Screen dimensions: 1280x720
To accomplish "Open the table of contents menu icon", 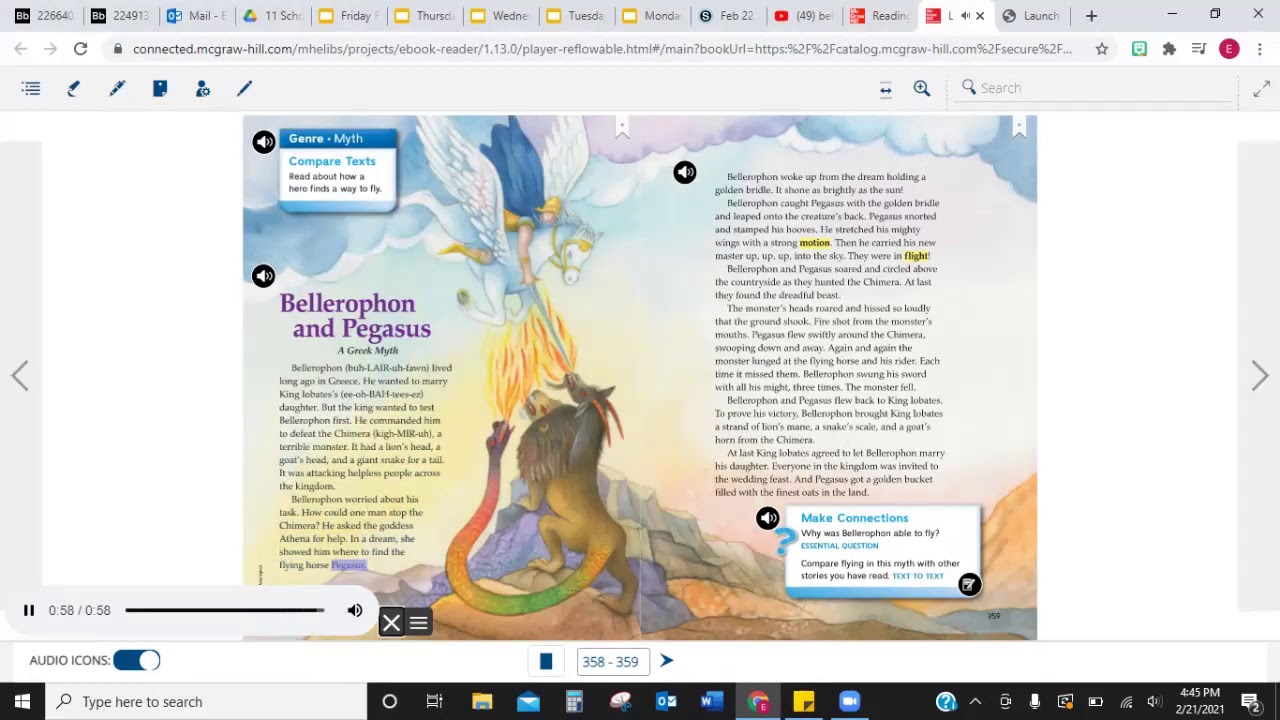I will (31, 89).
